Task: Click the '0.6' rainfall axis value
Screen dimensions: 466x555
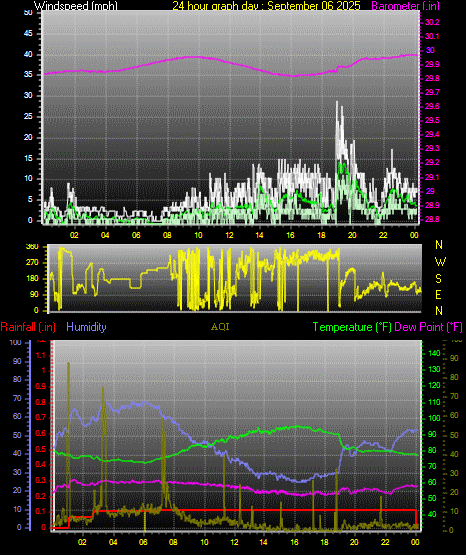Action: pos(41,433)
